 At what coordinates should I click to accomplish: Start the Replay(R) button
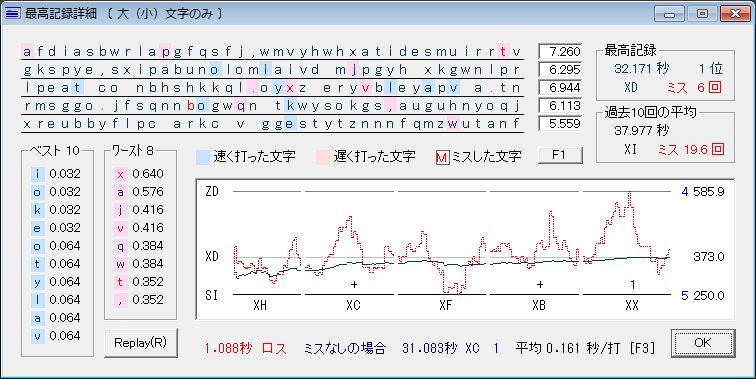coord(140,343)
